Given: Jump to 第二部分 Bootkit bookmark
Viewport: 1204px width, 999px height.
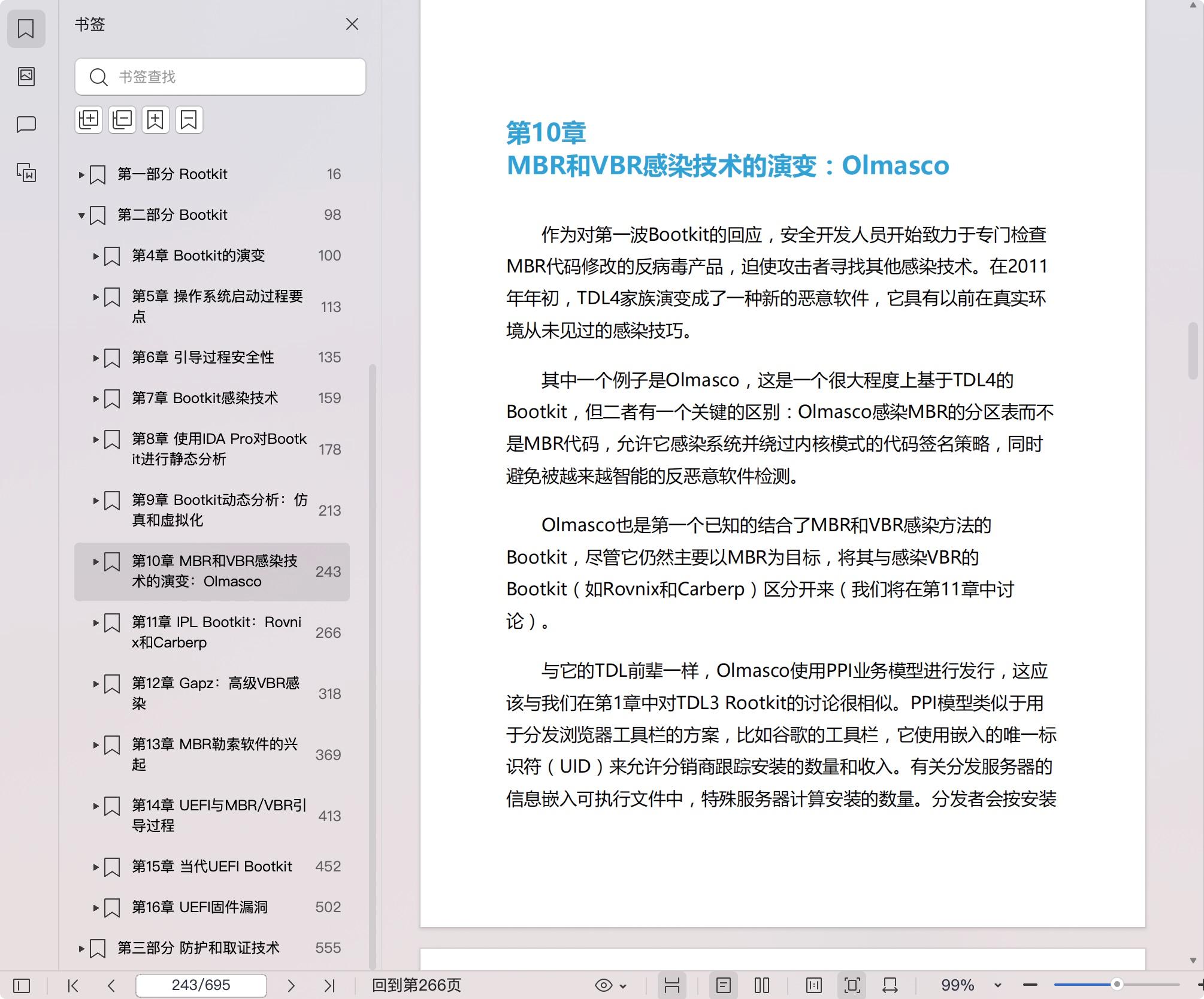Looking at the screenshot, I should tap(173, 215).
